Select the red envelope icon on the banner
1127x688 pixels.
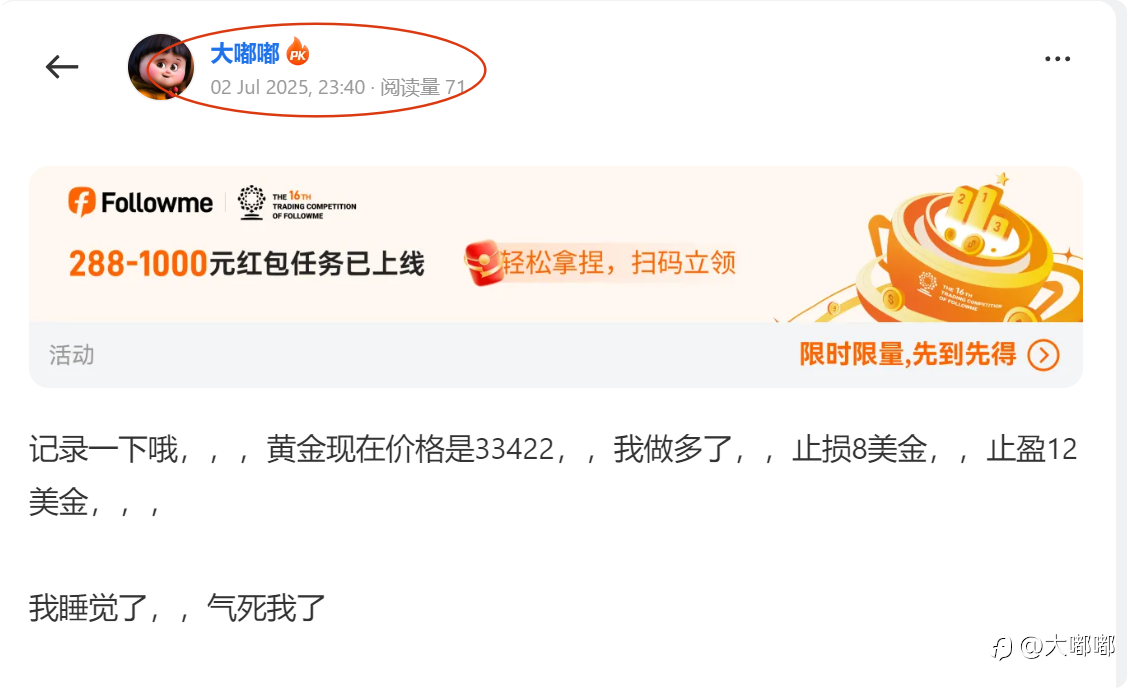482,263
